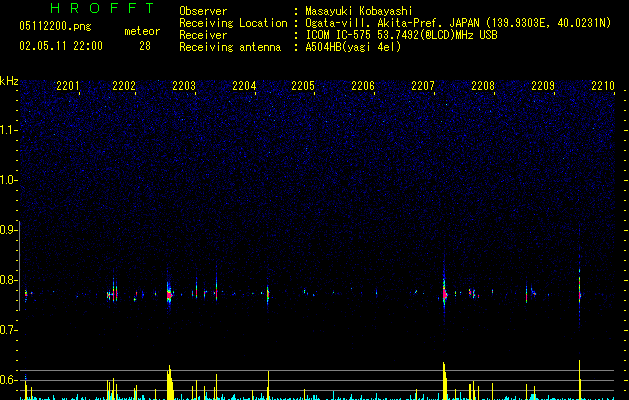Click the 0.7 kHz axis label
629x400 pixels.
click(8, 330)
